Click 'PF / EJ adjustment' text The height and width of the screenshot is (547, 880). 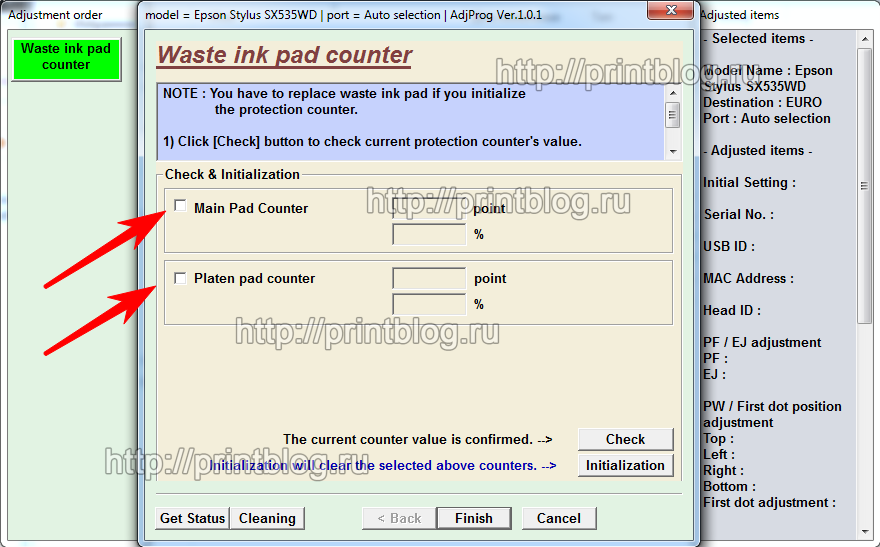pos(762,342)
